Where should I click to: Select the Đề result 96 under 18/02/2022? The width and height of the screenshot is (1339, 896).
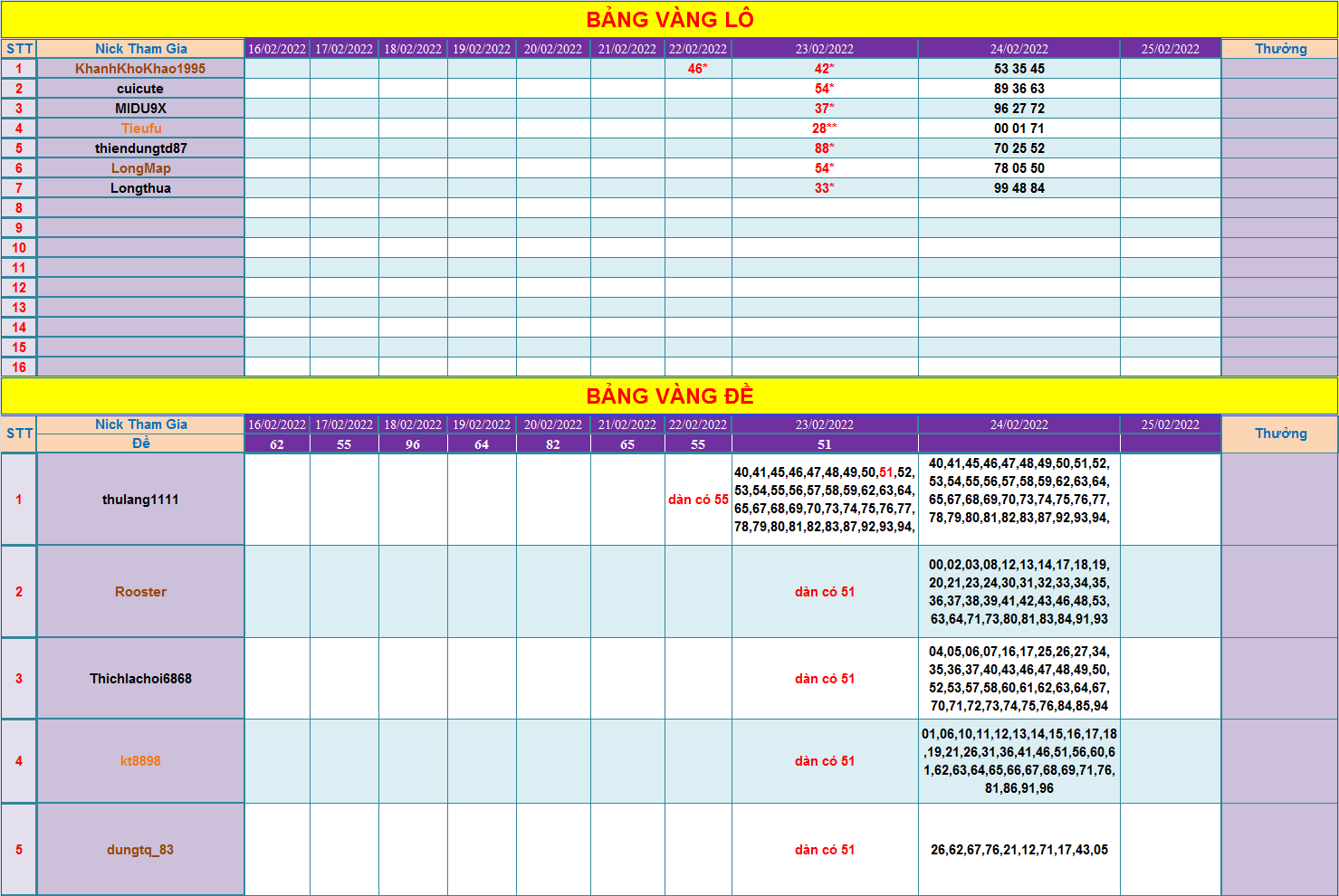(413, 444)
